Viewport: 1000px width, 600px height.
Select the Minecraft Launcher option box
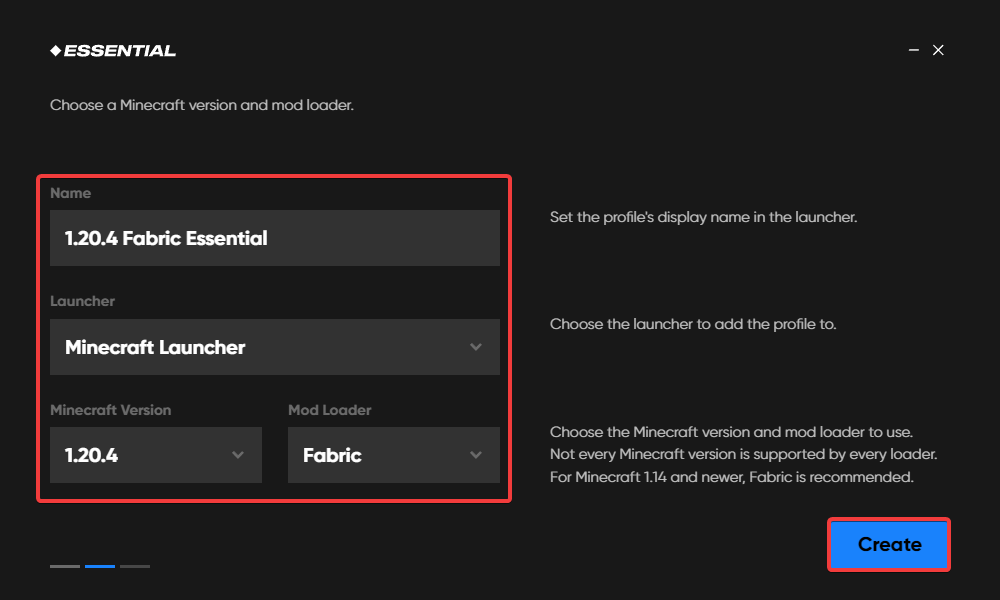click(275, 347)
